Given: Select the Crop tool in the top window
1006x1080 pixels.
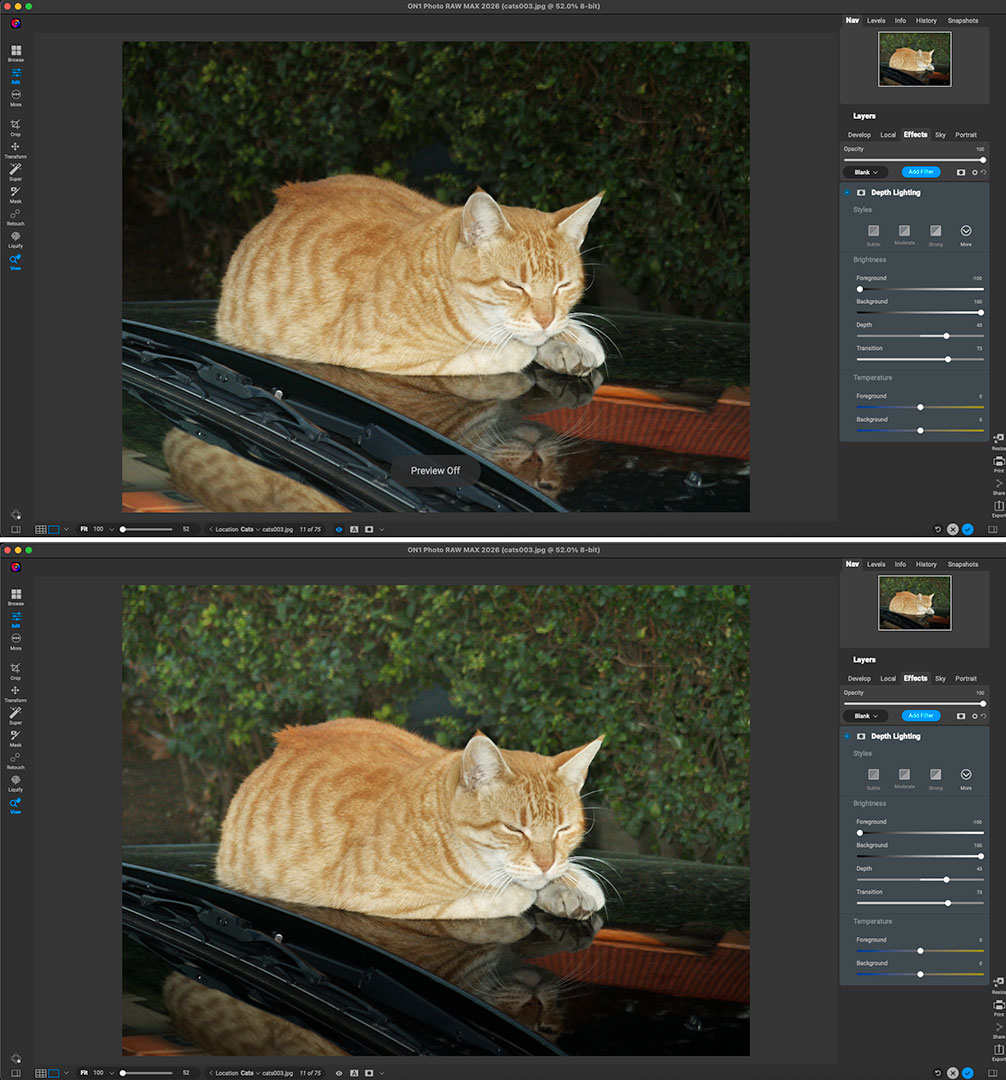Looking at the screenshot, I should coord(16,125).
